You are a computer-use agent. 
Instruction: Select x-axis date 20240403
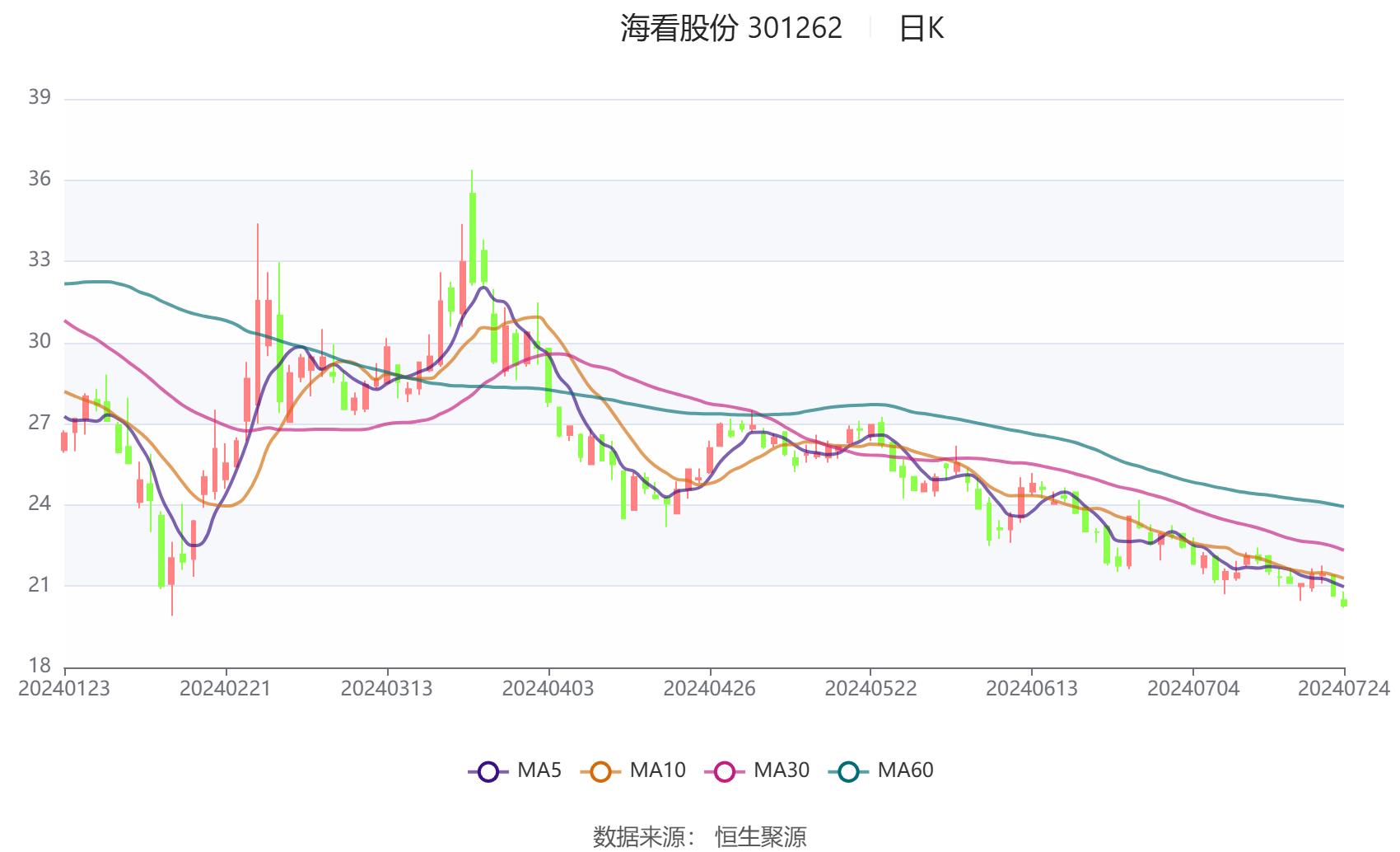pos(548,689)
